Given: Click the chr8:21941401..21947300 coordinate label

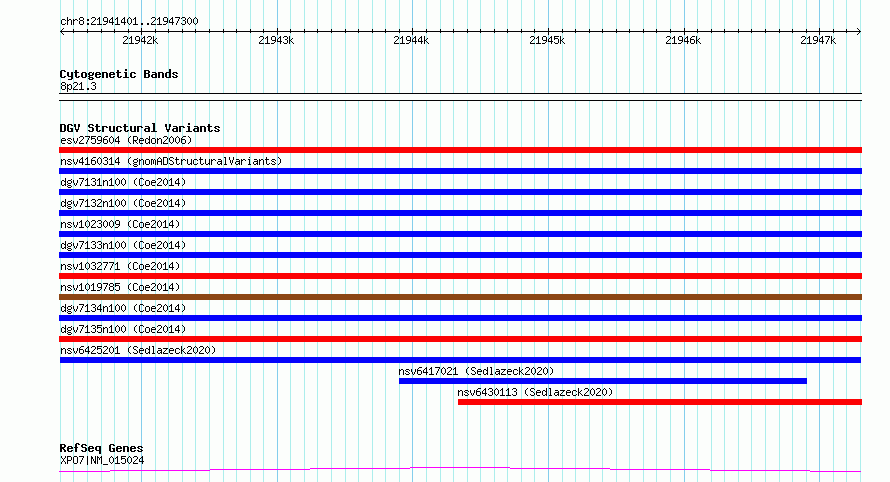Looking at the screenshot, I should click(129, 21).
